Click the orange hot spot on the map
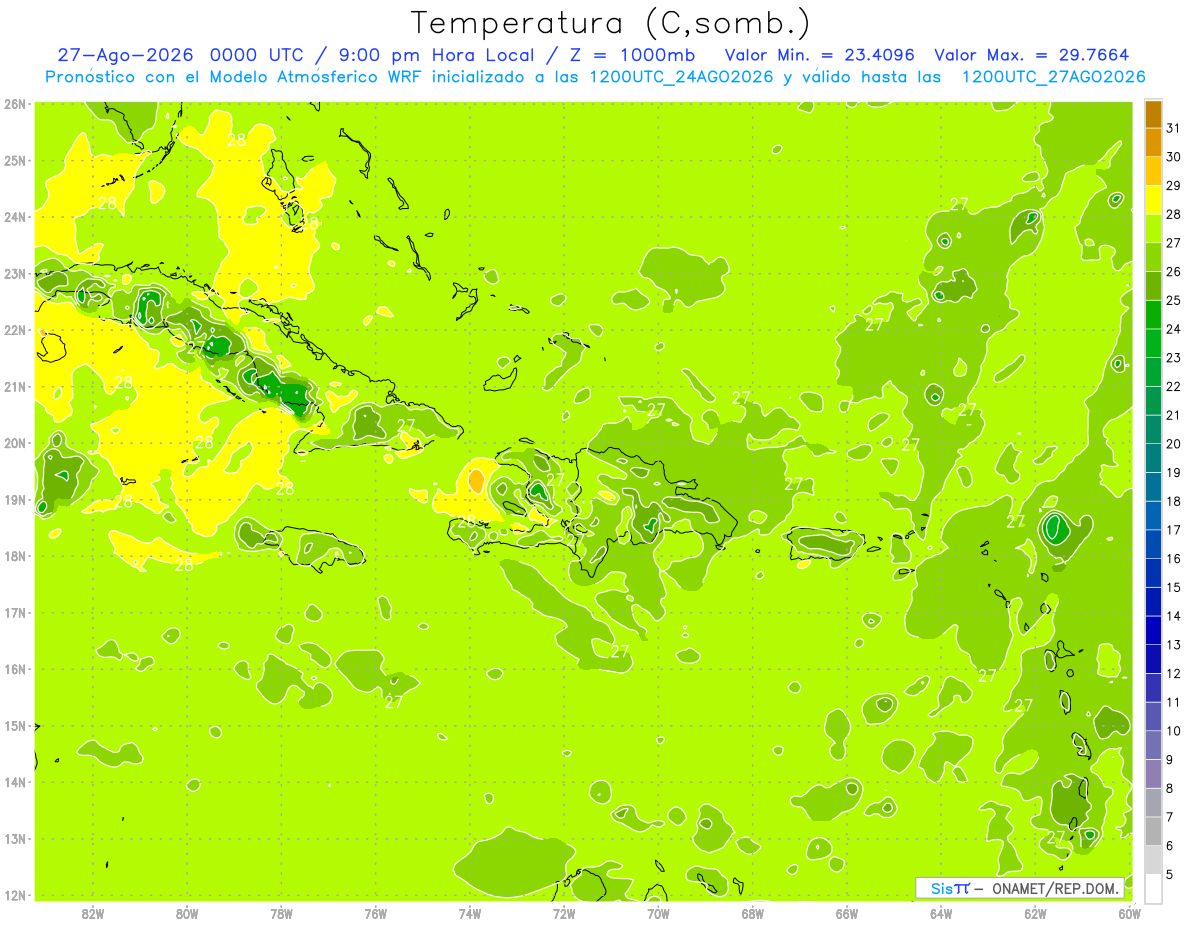This screenshot has height=927, width=1200. 476,481
